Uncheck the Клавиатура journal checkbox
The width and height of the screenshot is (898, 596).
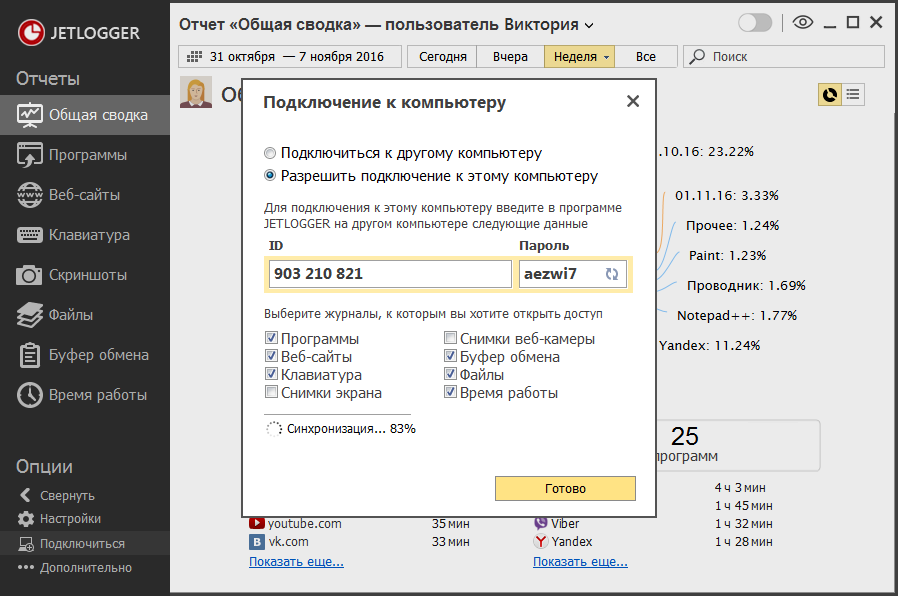pos(271,374)
